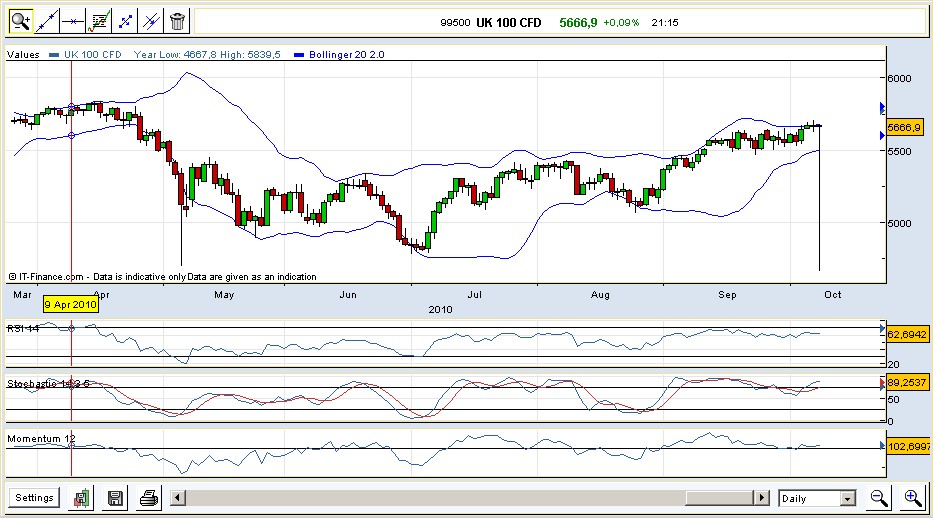This screenshot has height=518, width=933.
Task: Click the 102,6997 Momentum value tag
Action: pyautogui.click(x=907, y=446)
